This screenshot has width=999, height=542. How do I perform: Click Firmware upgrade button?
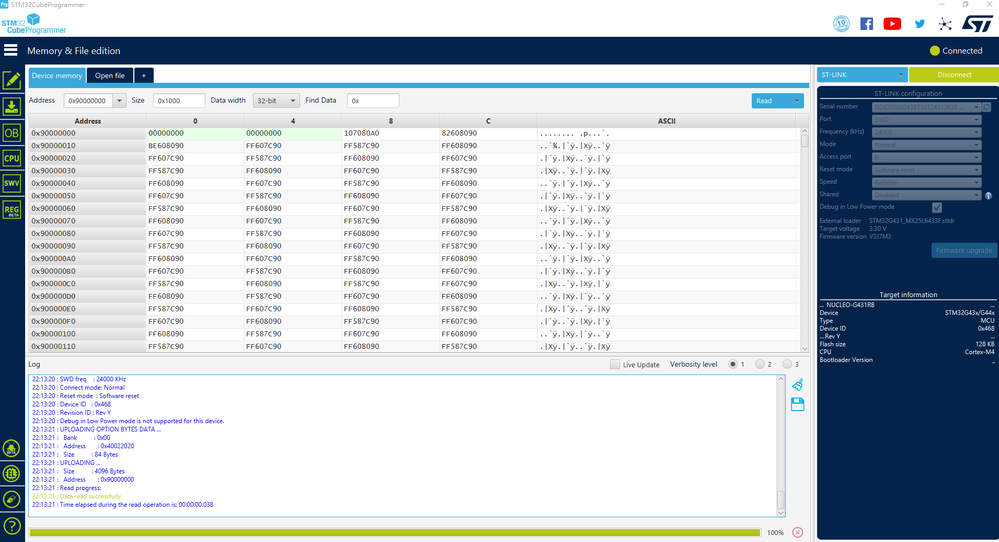963,250
